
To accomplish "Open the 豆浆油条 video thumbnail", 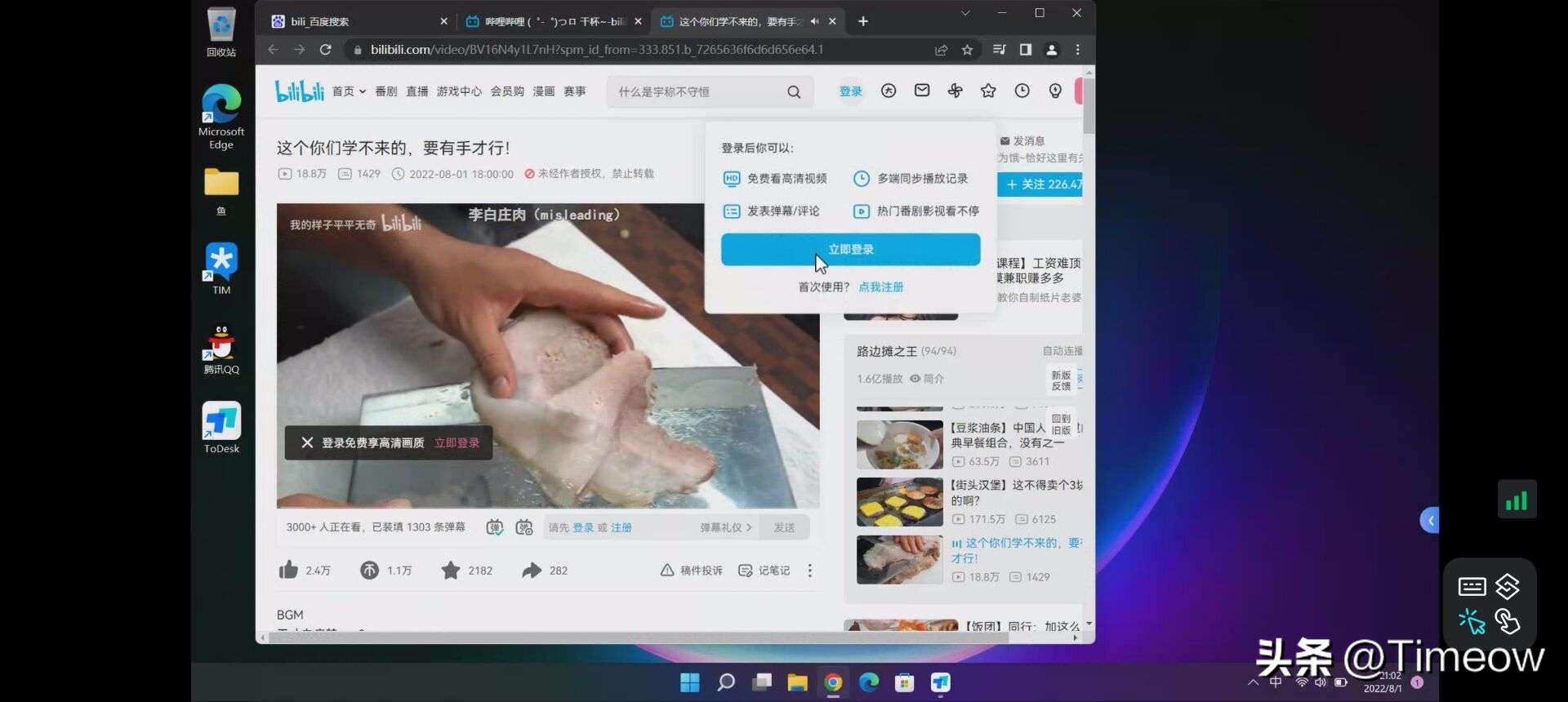I will (899, 445).
